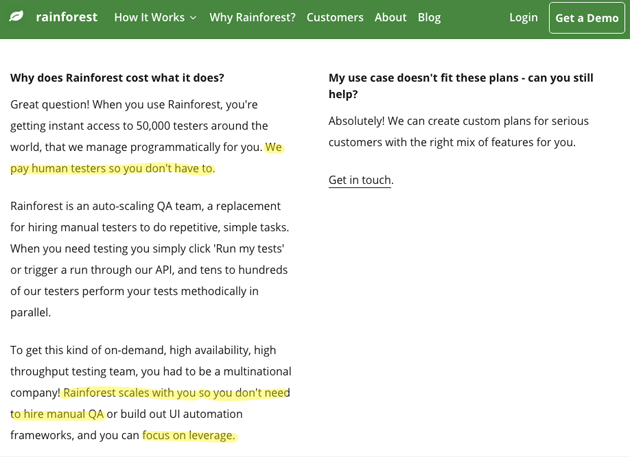Click the 'Why does Rainforest cost' heading

pyautogui.click(x=117, y=78)
